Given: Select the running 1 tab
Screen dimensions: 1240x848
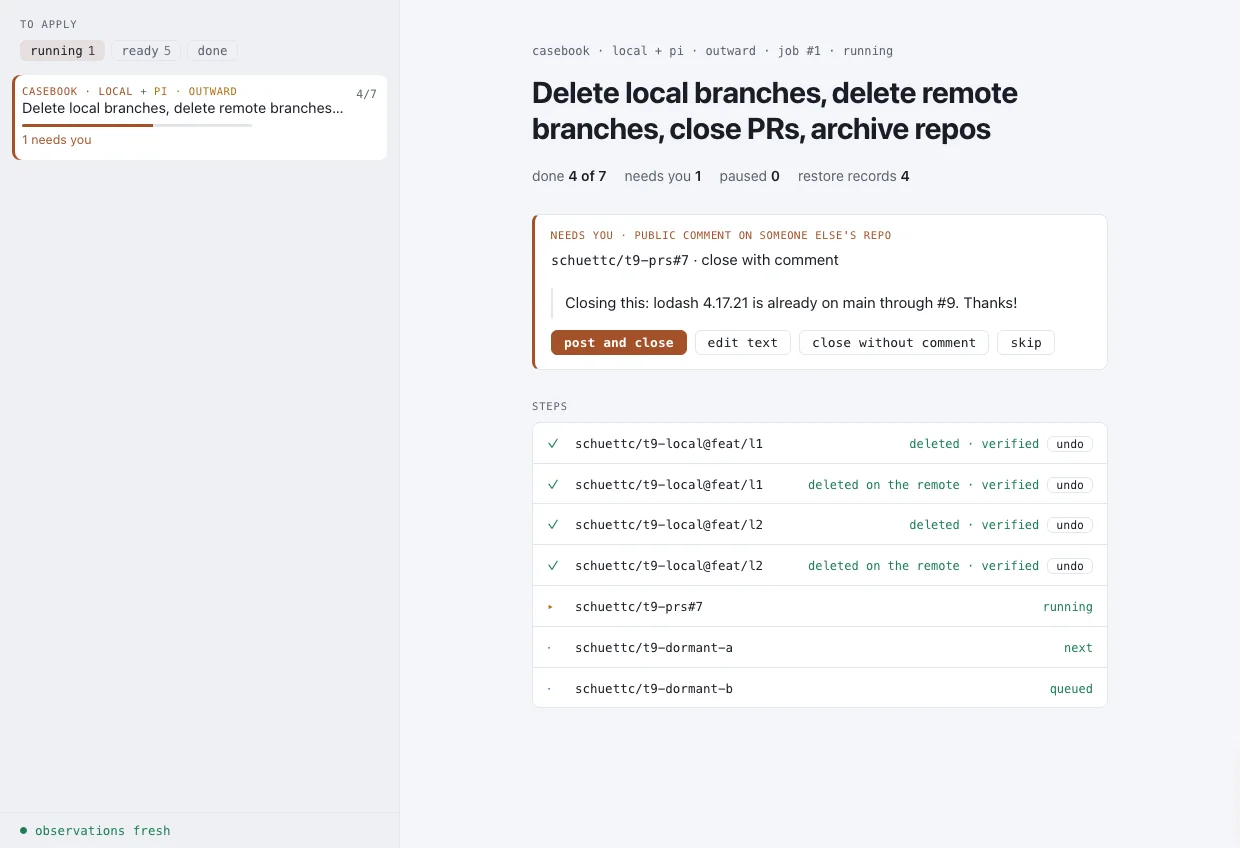Looking at the screenshot, I should click(x=62, y=51).
